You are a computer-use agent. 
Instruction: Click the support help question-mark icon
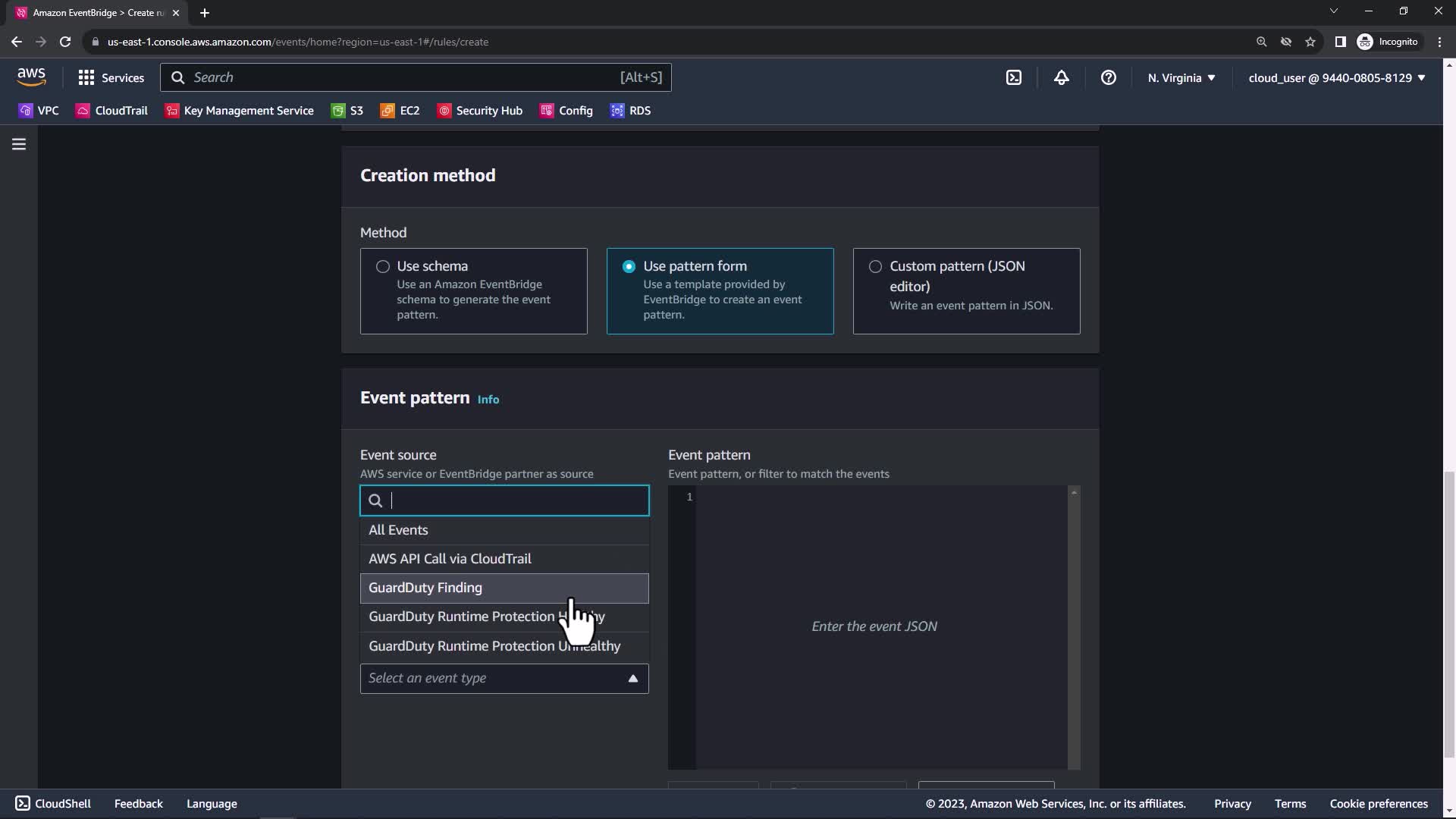1108,77
